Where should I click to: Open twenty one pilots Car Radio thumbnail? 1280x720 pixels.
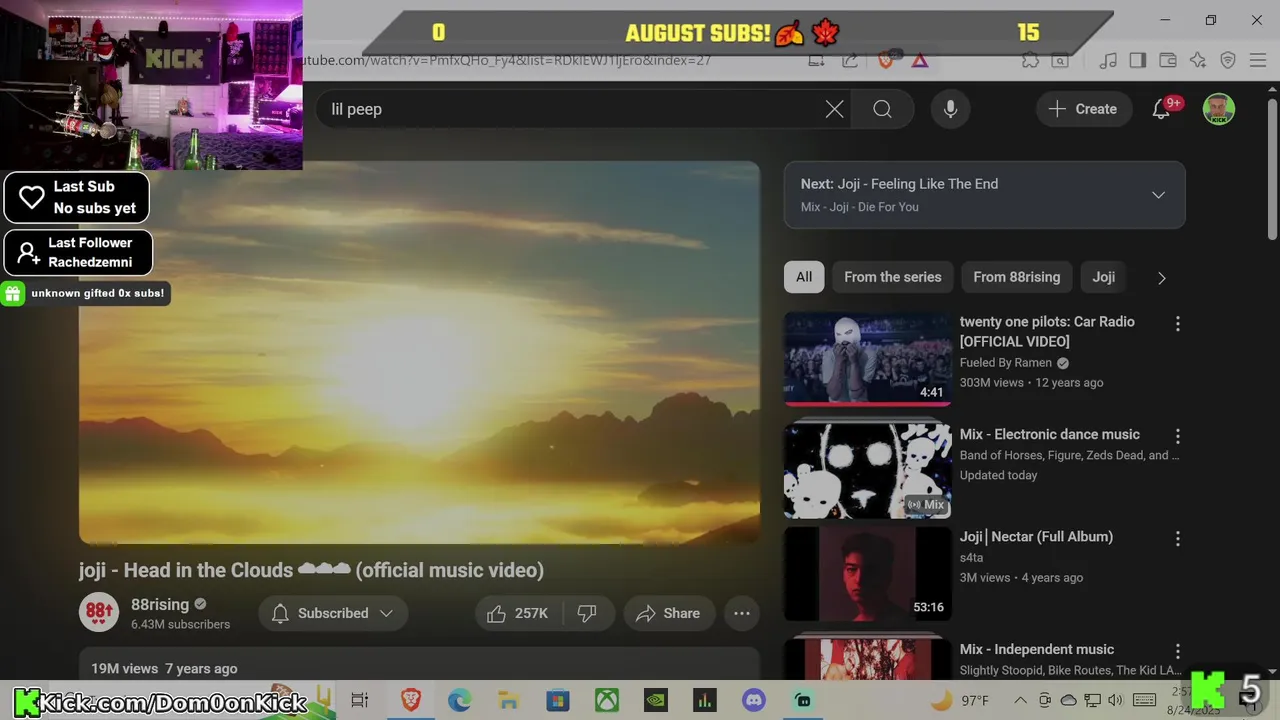[867, 358]
